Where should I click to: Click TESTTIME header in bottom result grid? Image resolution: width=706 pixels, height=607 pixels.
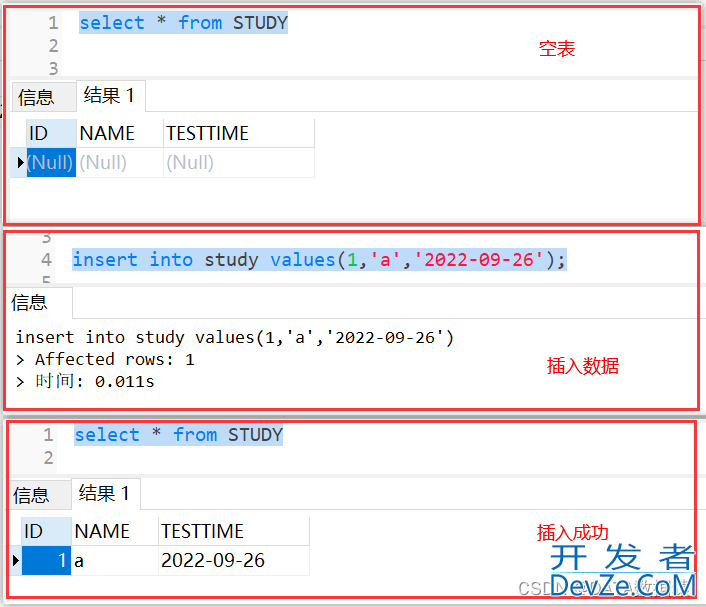tap(234, 531)
